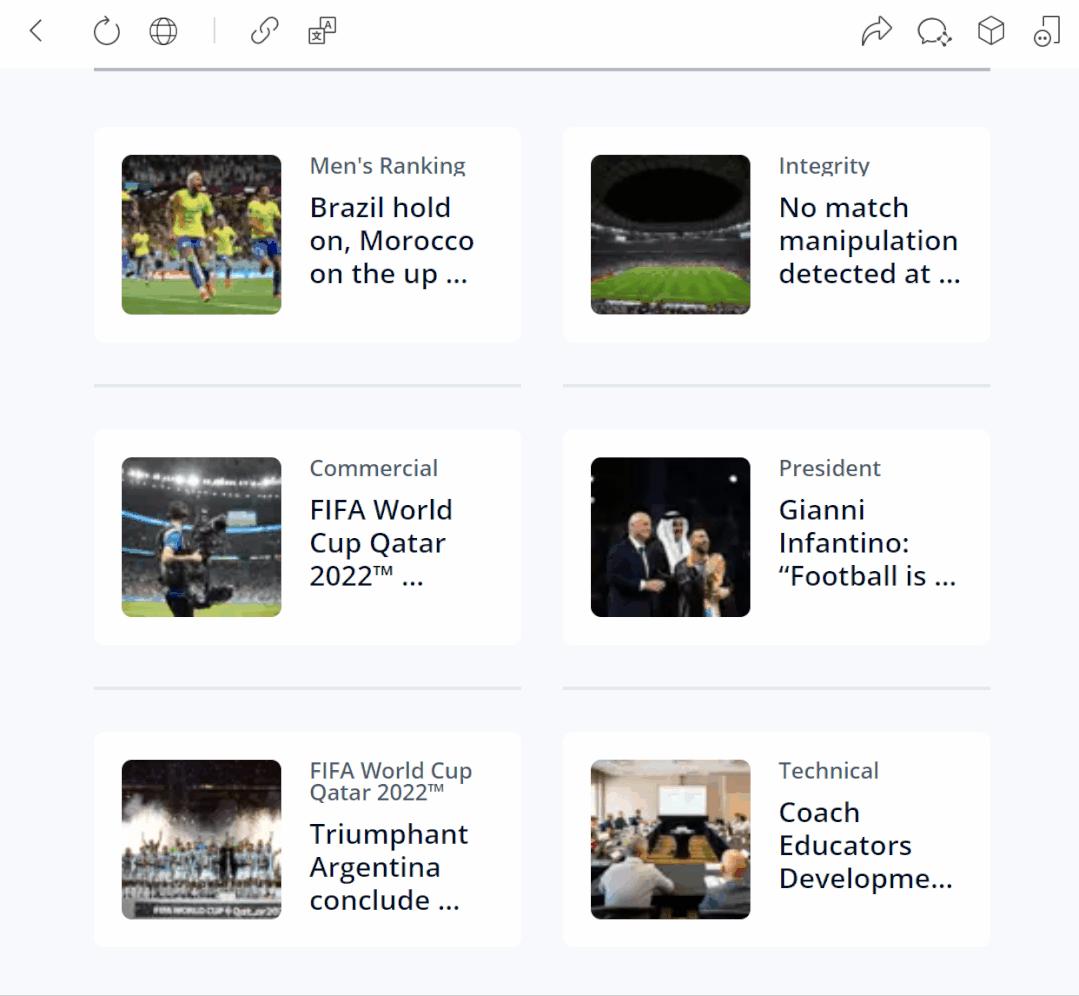Viewport: 1079px width, 996px height.
Task: Select the Commercial category label
Action: coord(374,468)
